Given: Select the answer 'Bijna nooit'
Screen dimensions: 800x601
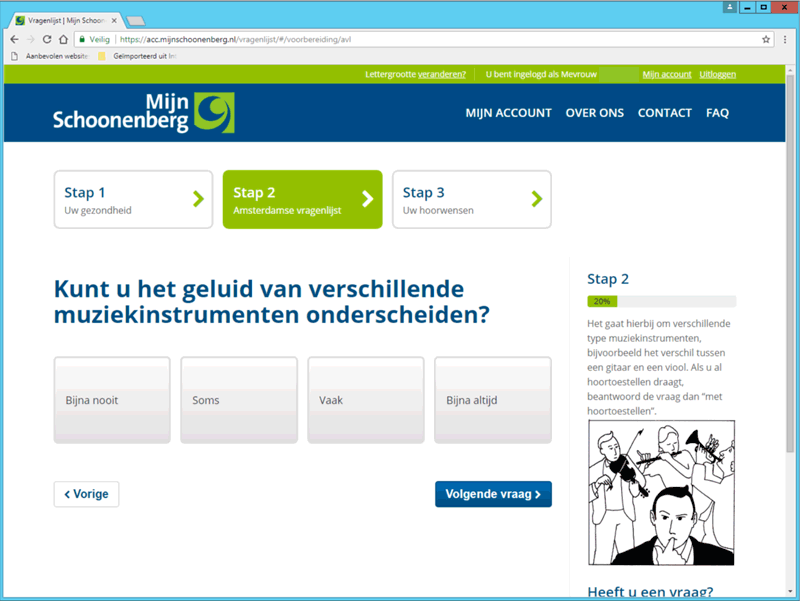Looking at the screenshot, I should click(112, 399).
